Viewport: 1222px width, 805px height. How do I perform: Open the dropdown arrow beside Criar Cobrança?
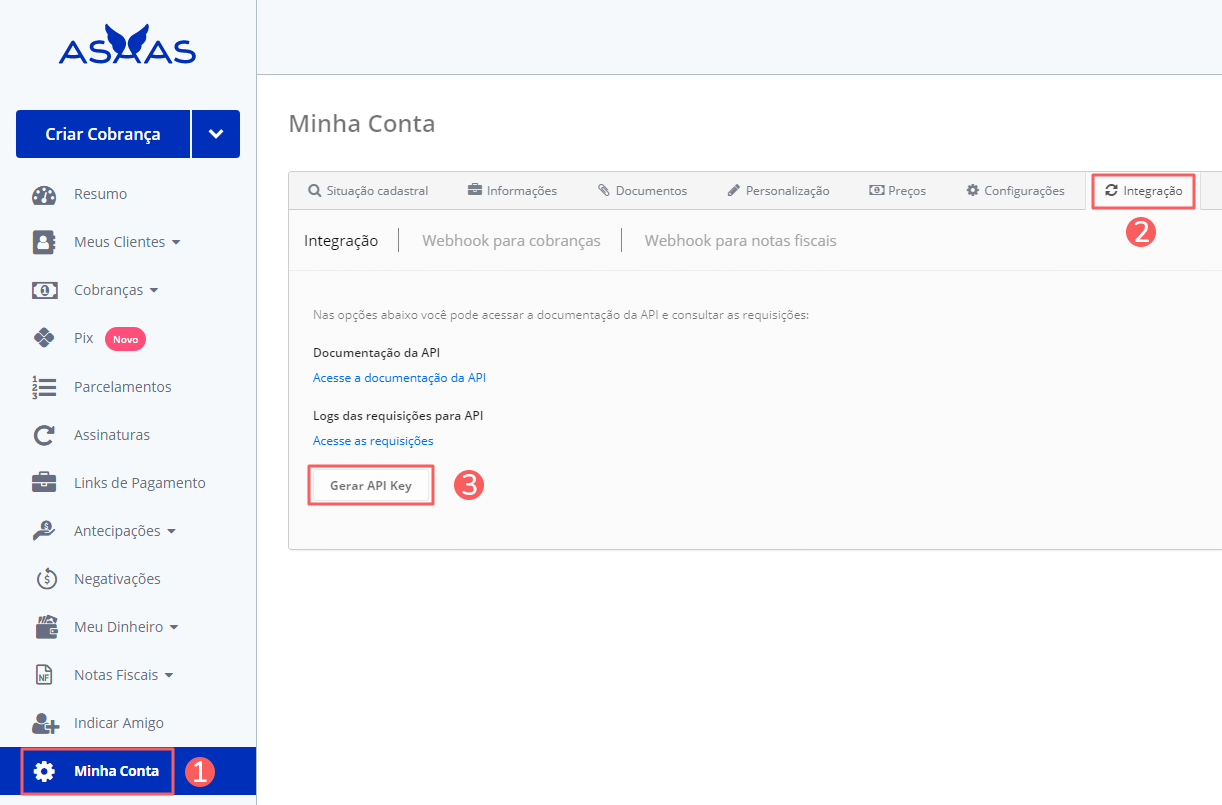point(216,134)
